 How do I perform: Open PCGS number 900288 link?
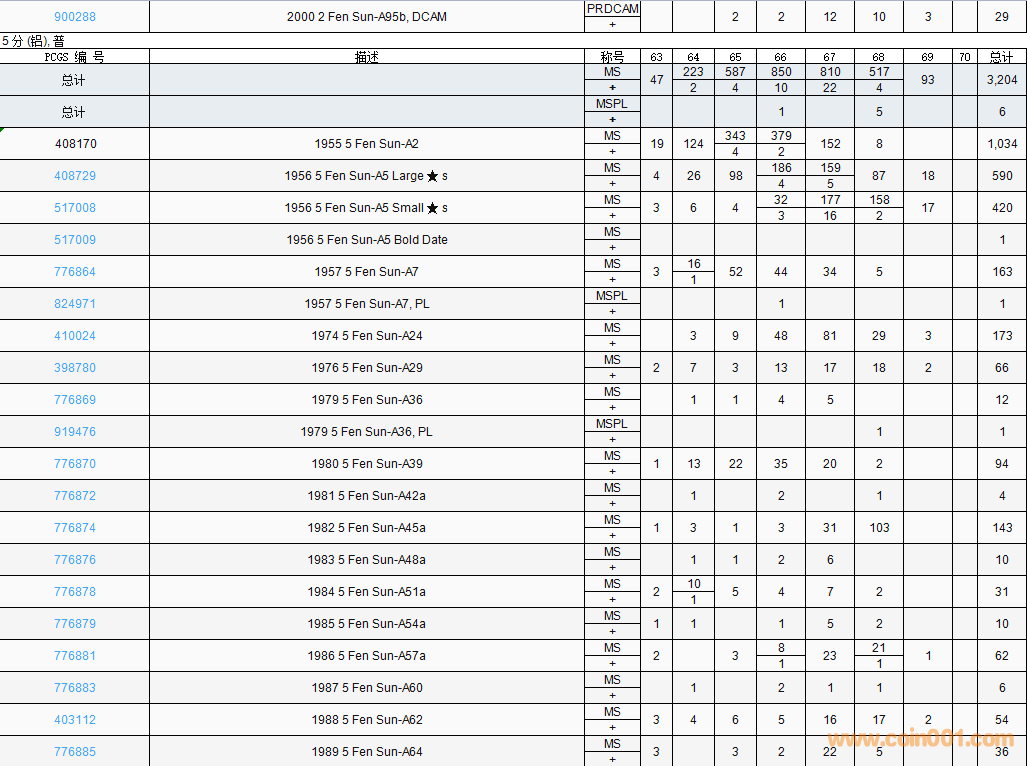(x=75, y=17)
